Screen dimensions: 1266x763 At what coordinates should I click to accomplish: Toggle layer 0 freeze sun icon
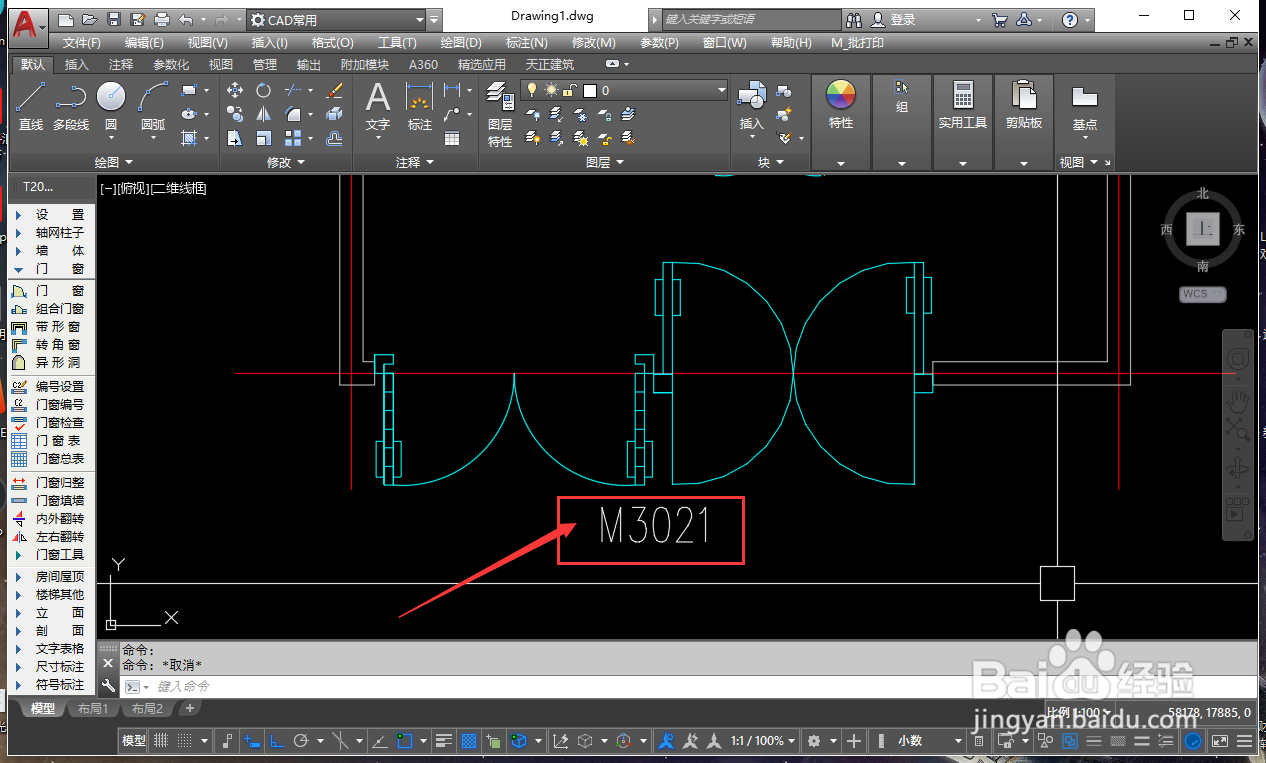[550, 90]
